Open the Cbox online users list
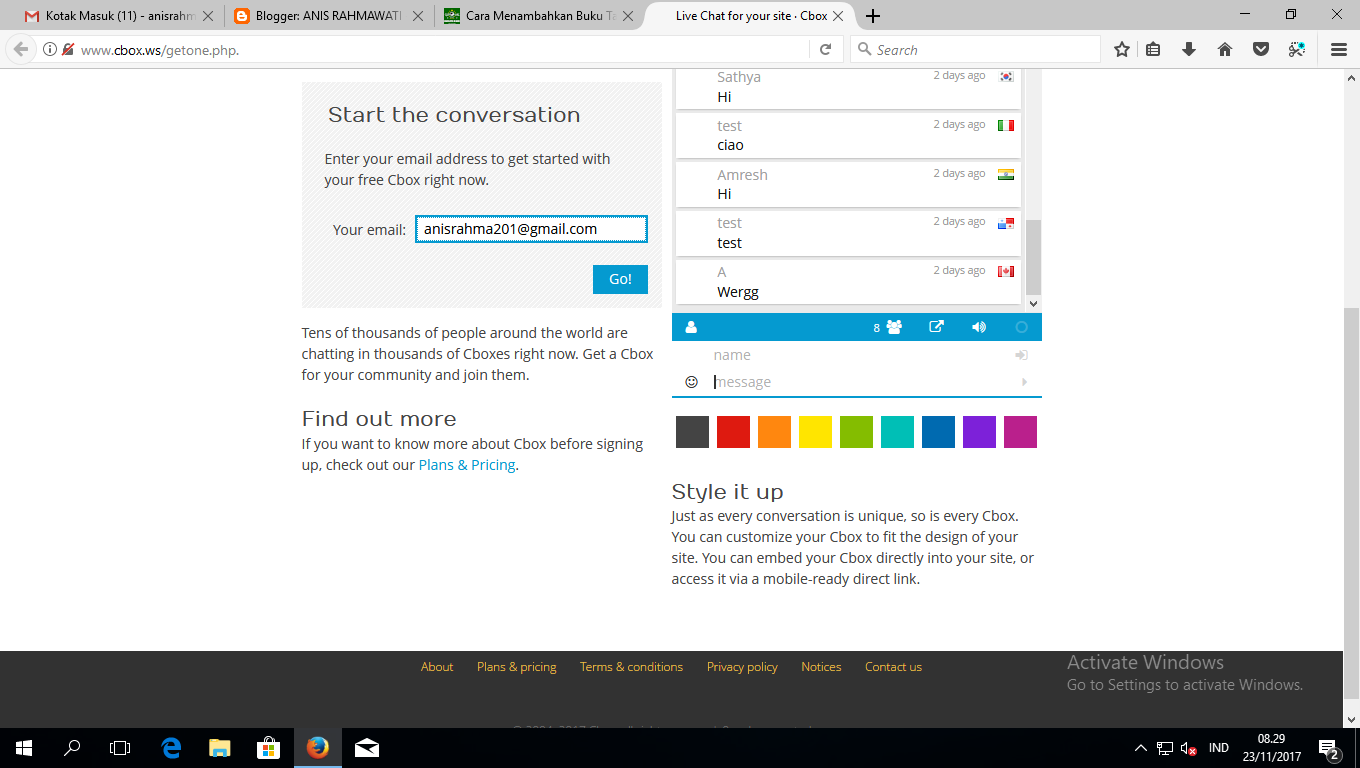1360x768 pixels. [x=894, y=327]
